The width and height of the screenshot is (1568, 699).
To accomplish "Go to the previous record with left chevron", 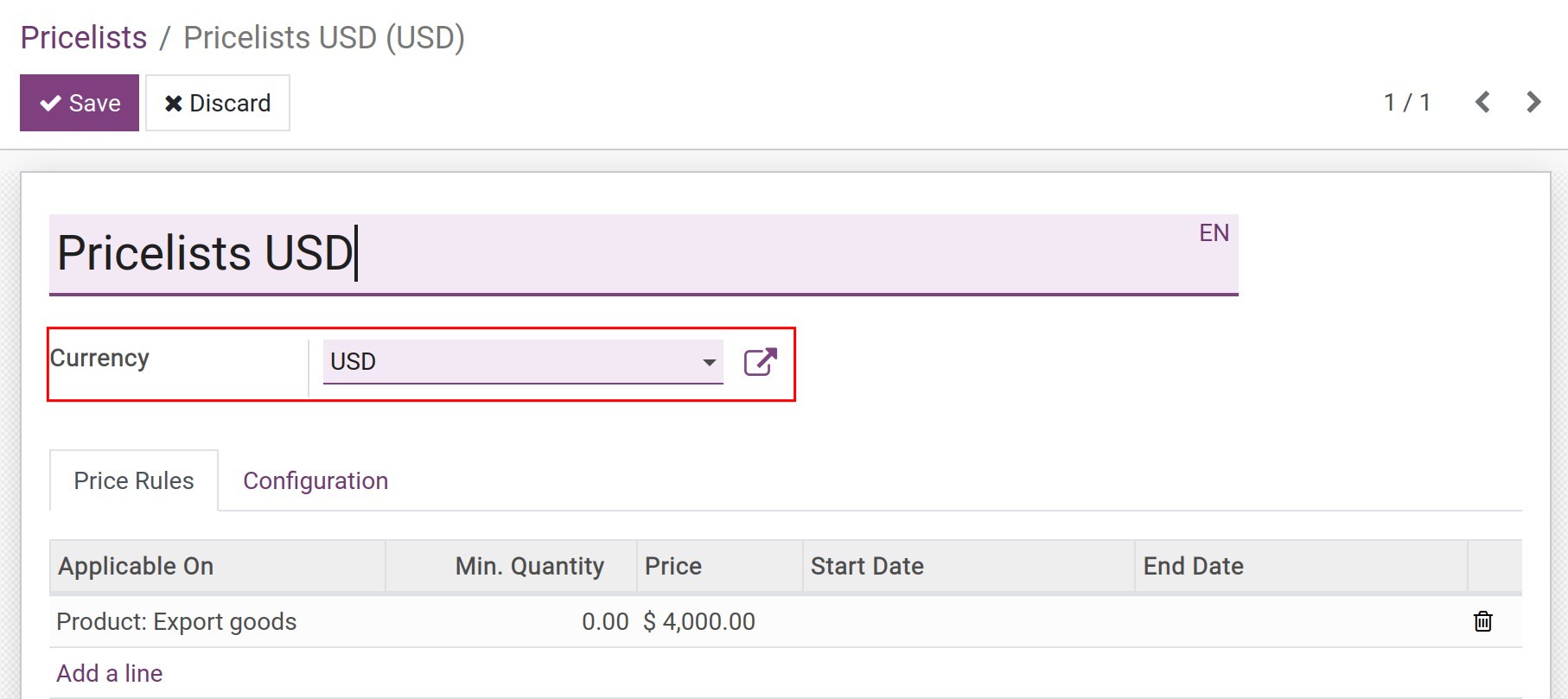I will coord(1482,102).
